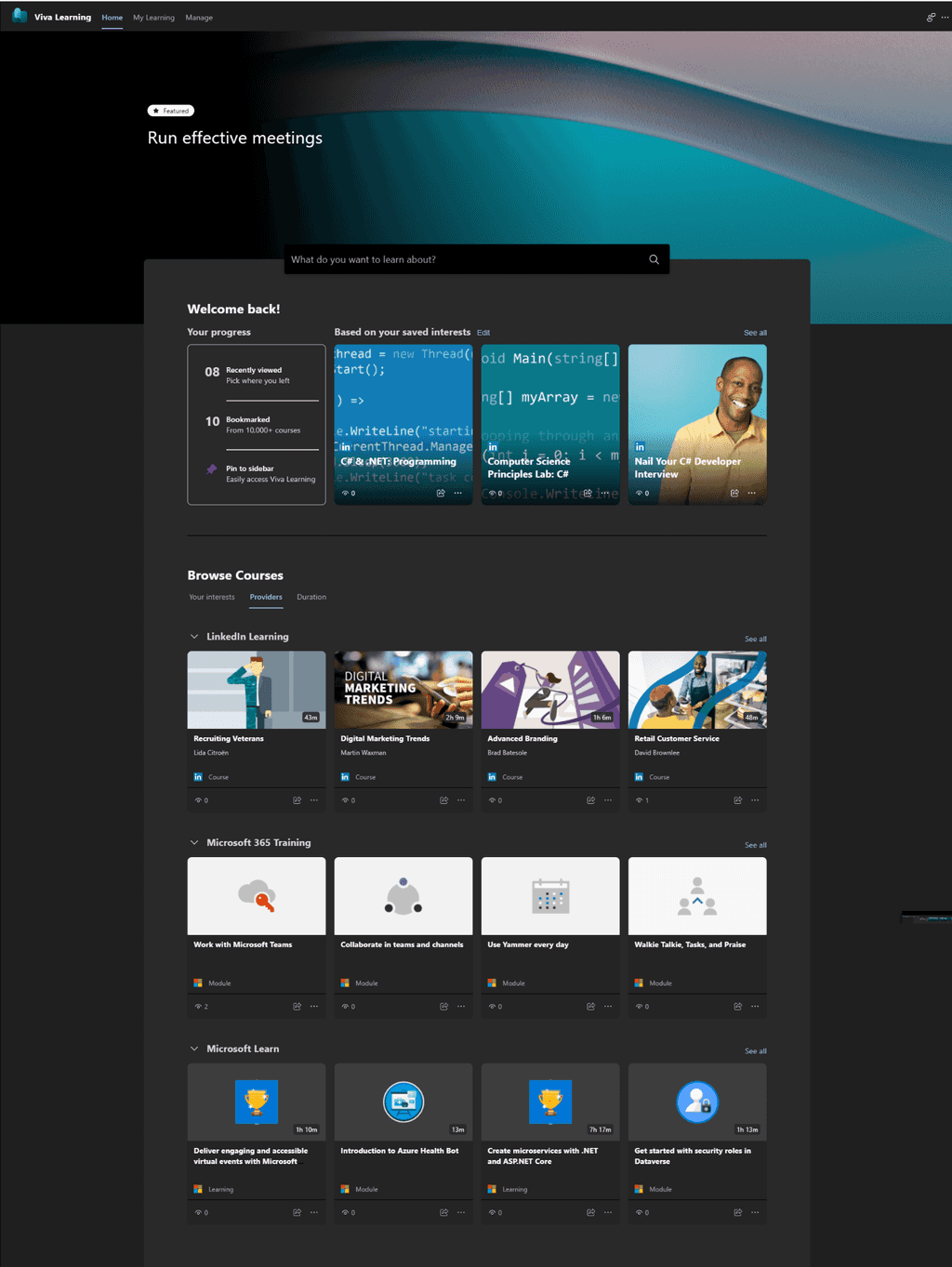The height and width of the screenshot is (1267, 952).
Task: Share the C# & .NET Programming course
Action: pyautogui.click(x=441, y=494)
